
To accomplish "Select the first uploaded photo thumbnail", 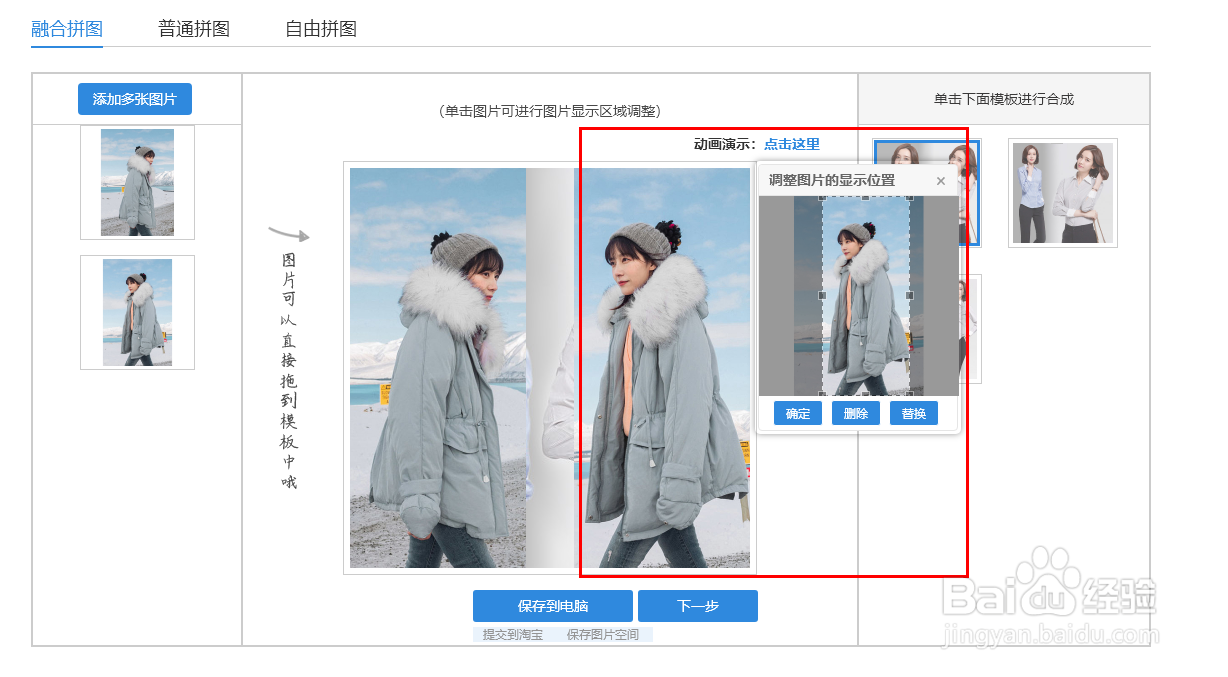I will pos(136,183).
